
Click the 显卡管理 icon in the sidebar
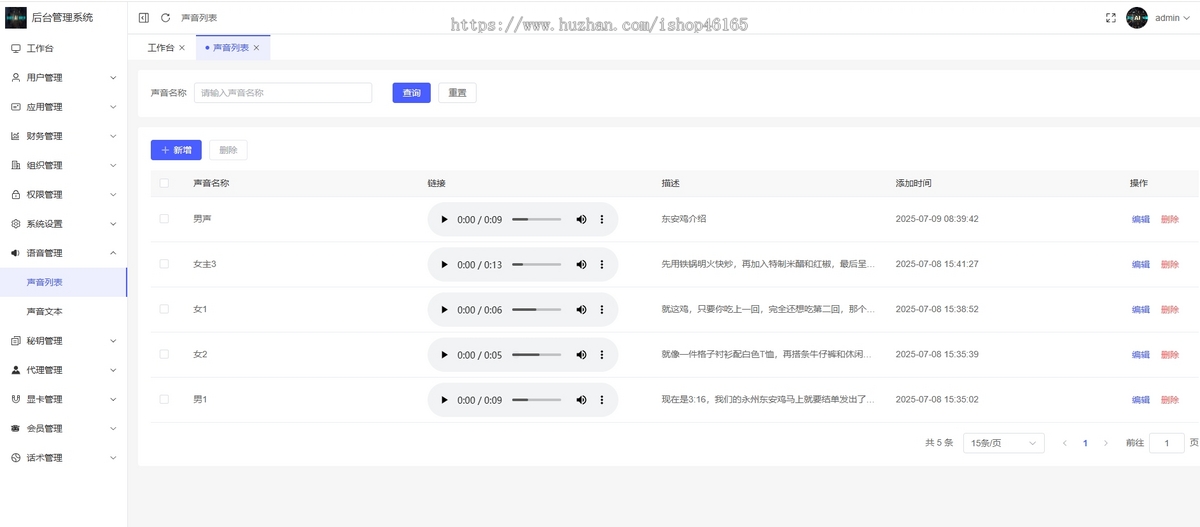[15, 399]
